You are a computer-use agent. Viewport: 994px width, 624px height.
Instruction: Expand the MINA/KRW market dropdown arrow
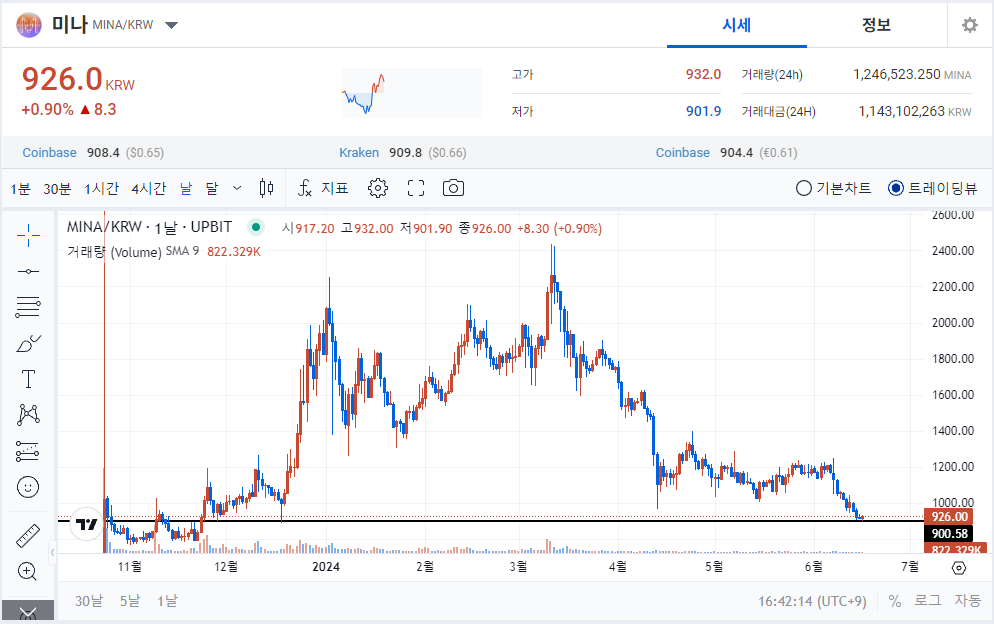(x=171, y=25)
